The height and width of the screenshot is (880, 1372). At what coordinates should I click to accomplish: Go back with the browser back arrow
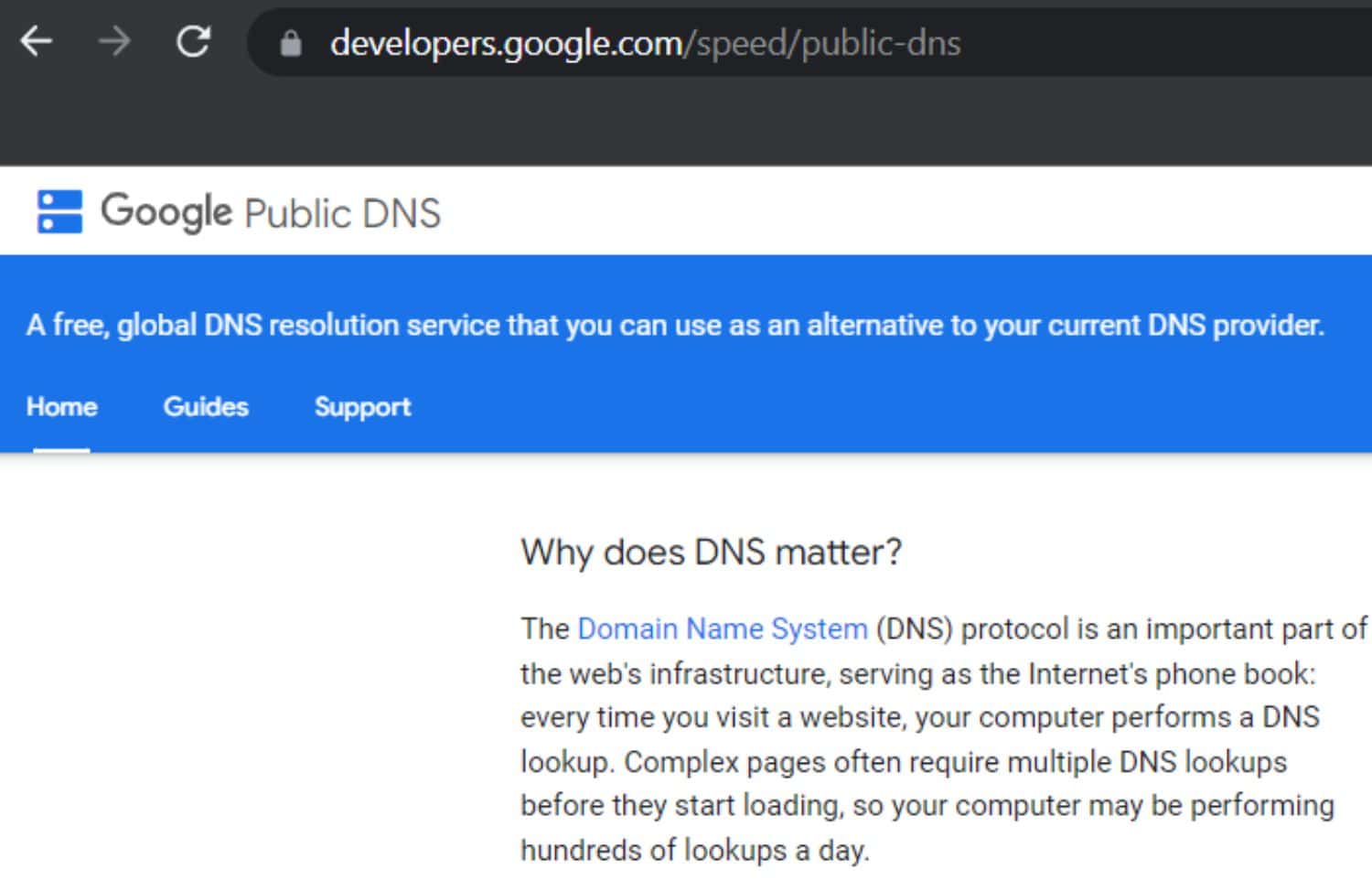(36, 41)
